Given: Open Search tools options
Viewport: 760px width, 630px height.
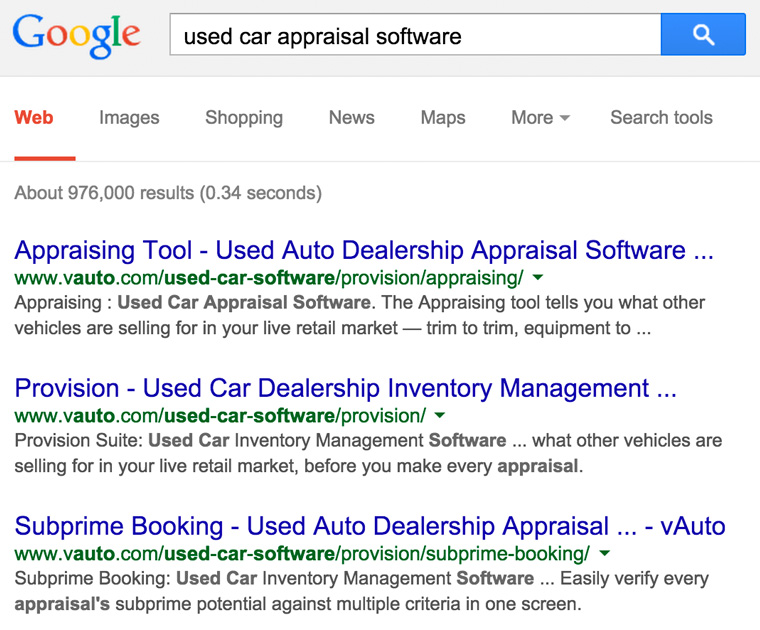Looking at the screenshot, I should pyautogui.click(x=661, y=117).
